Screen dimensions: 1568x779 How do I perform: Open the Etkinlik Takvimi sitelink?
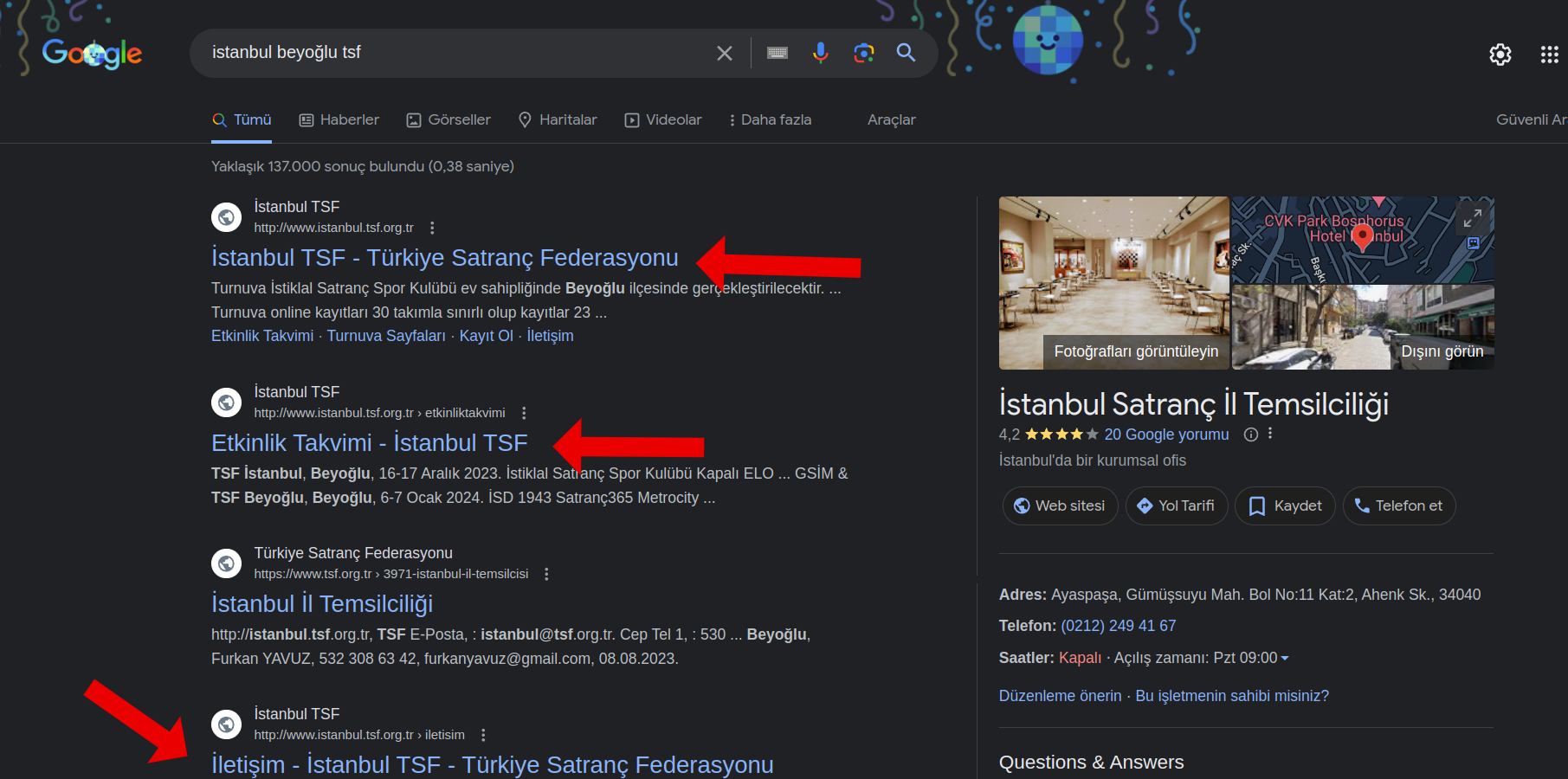[262, 336]
